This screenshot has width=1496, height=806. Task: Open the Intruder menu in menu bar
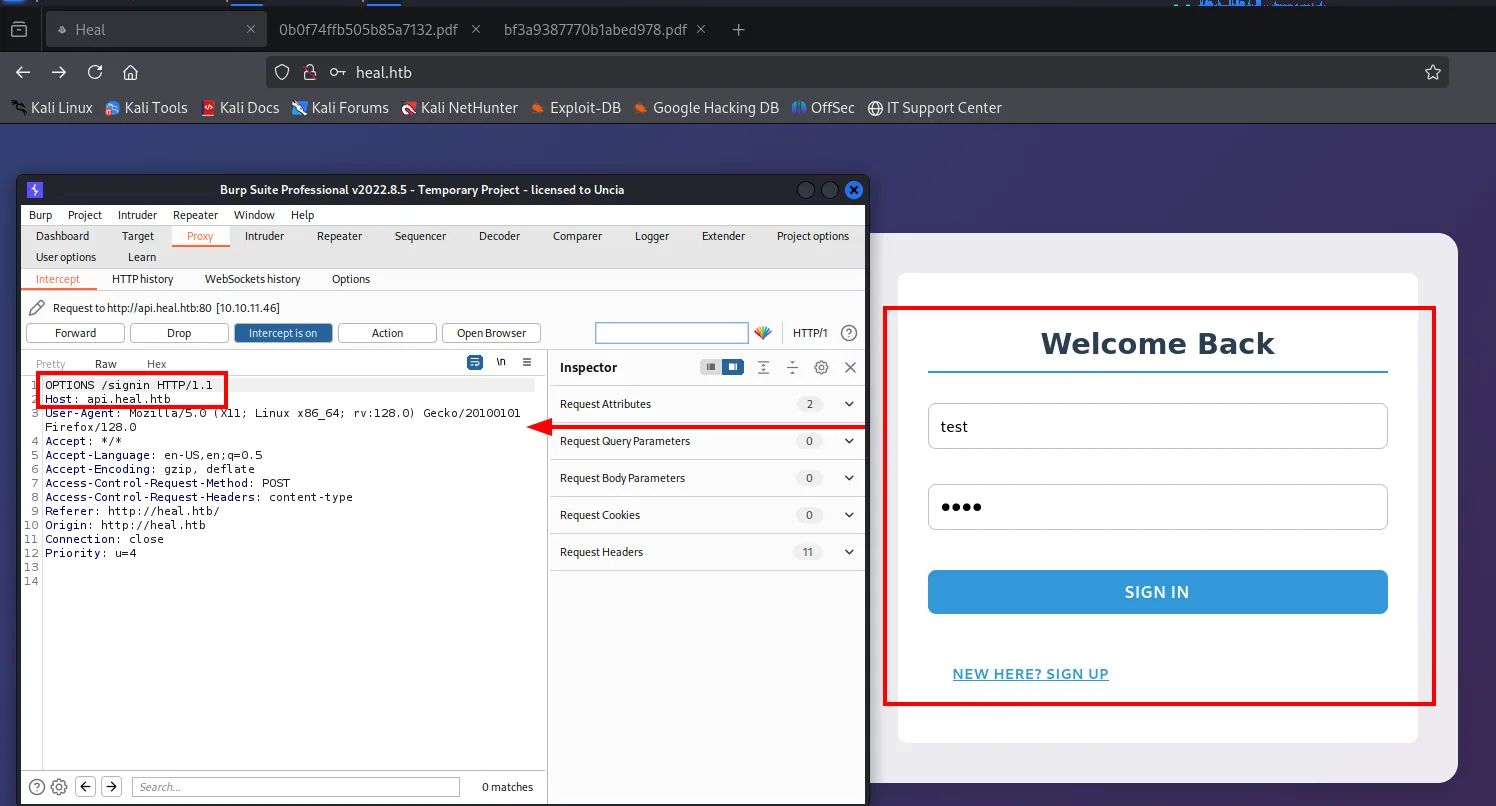tap(137, 215)
